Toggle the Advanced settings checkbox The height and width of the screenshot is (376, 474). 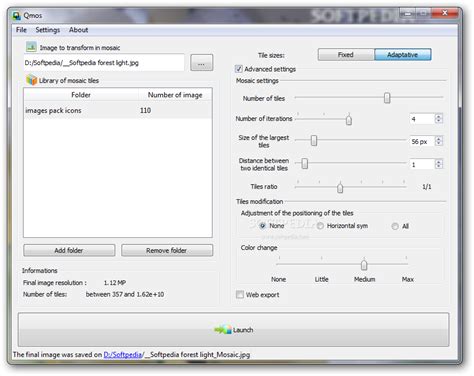click(x=239, y=69)
